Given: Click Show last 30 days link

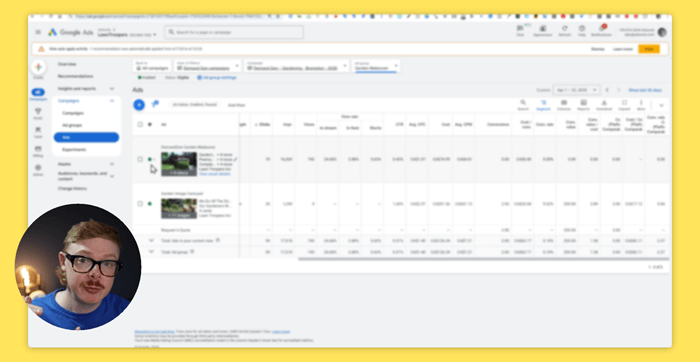Looking at the screenshot, I should pos(645,90).
